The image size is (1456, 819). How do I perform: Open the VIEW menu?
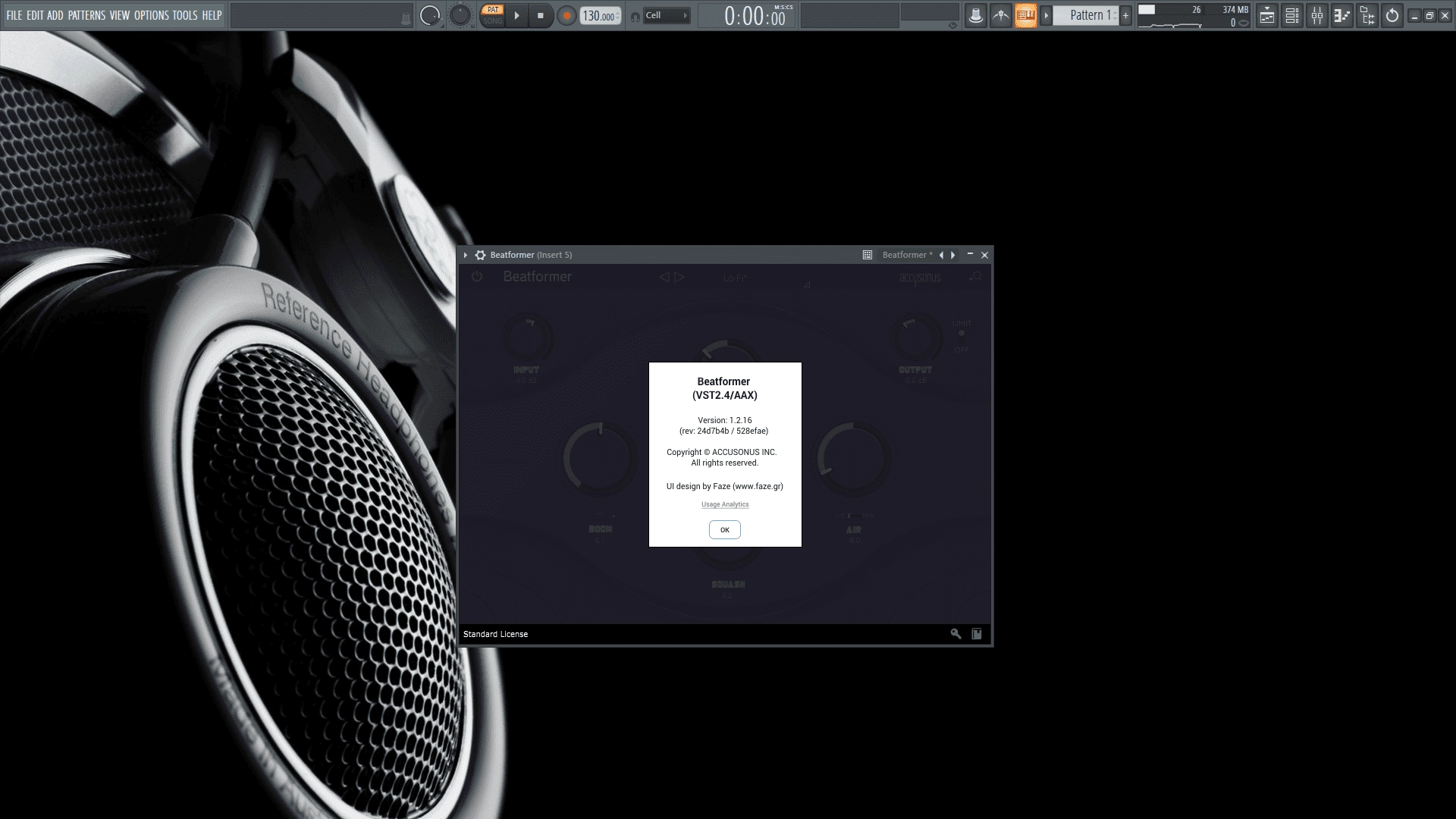click(x=120, y=15)
